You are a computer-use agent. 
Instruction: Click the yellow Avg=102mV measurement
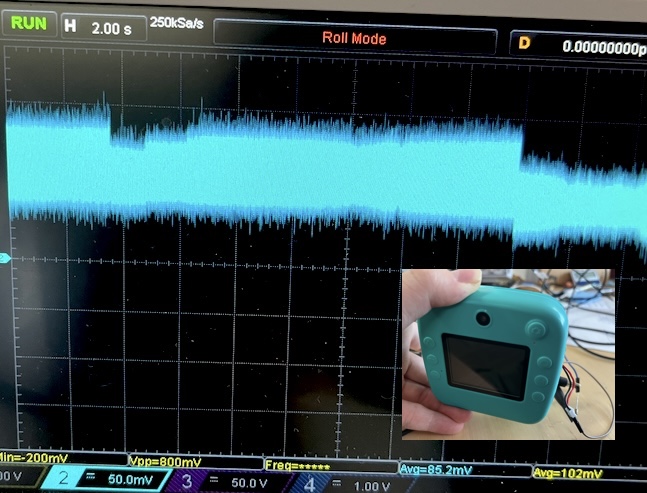(x=568, y=473)
